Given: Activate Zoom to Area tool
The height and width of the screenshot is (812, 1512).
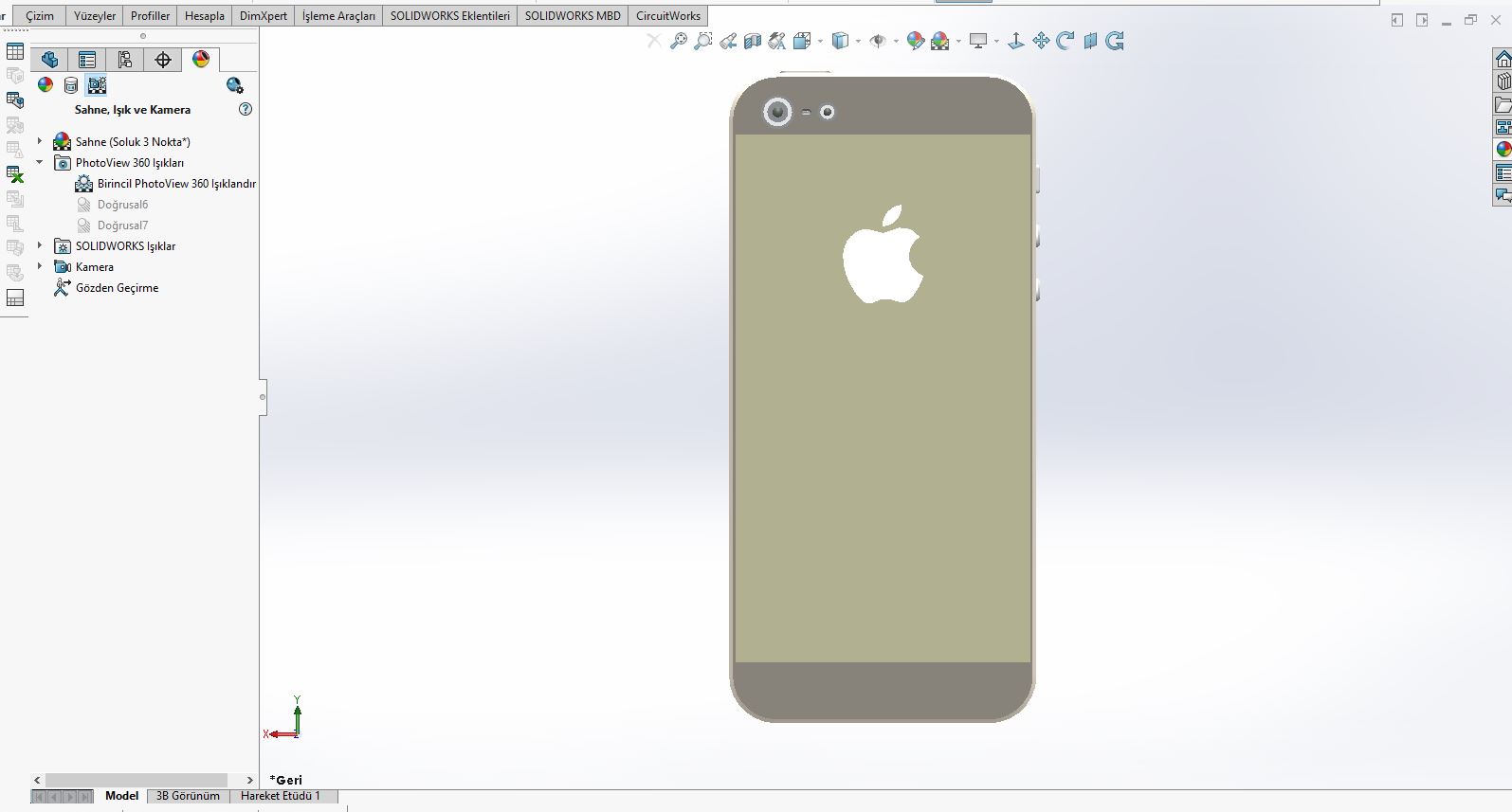Looking at the screenshot, I should pos(703,41).
